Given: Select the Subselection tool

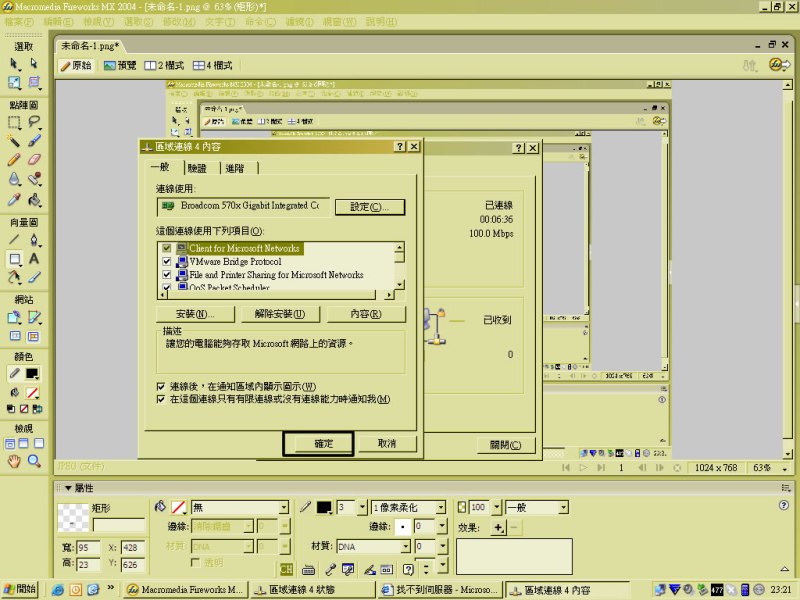Looking at the screenshot, I should click(x=34, y=64).
